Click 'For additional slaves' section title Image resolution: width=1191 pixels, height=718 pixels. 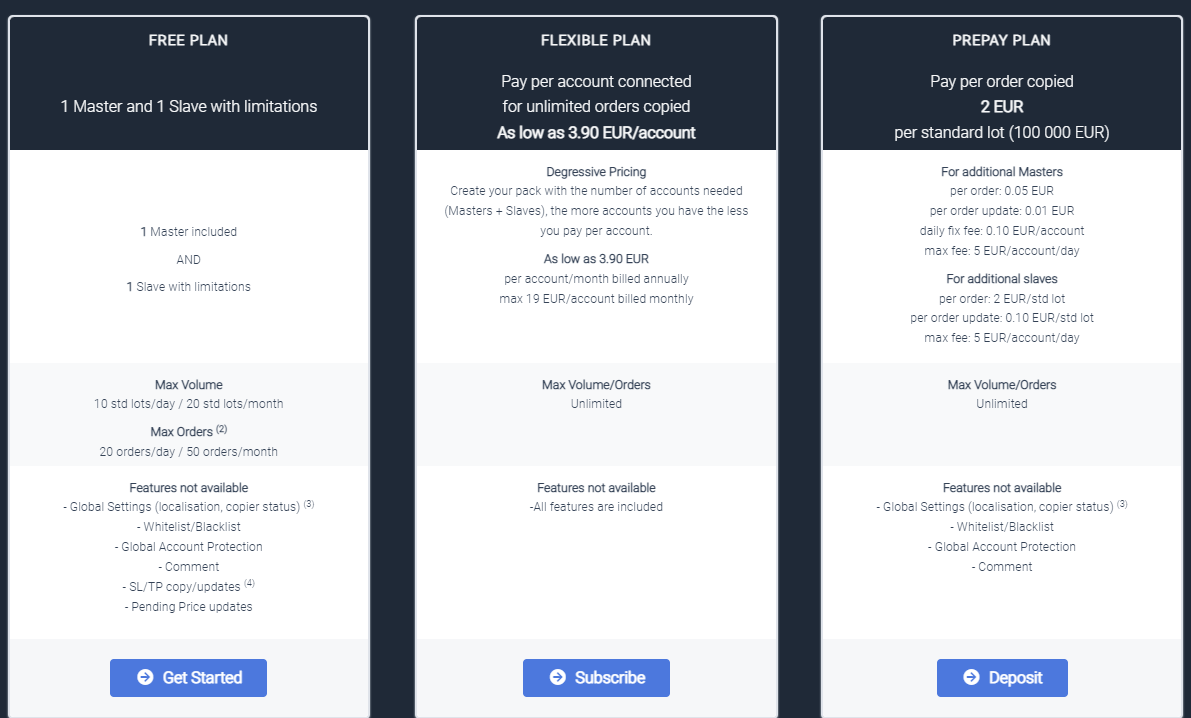pyautogui.click(x=1002, y=279)
